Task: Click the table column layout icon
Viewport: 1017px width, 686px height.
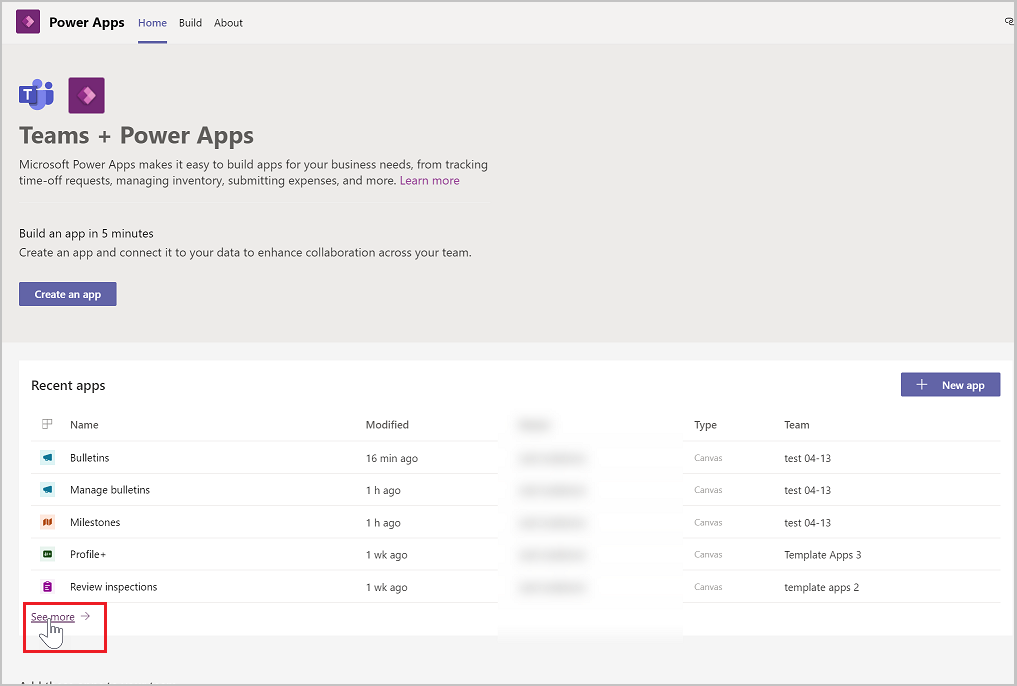Action: tap(47, 424)
